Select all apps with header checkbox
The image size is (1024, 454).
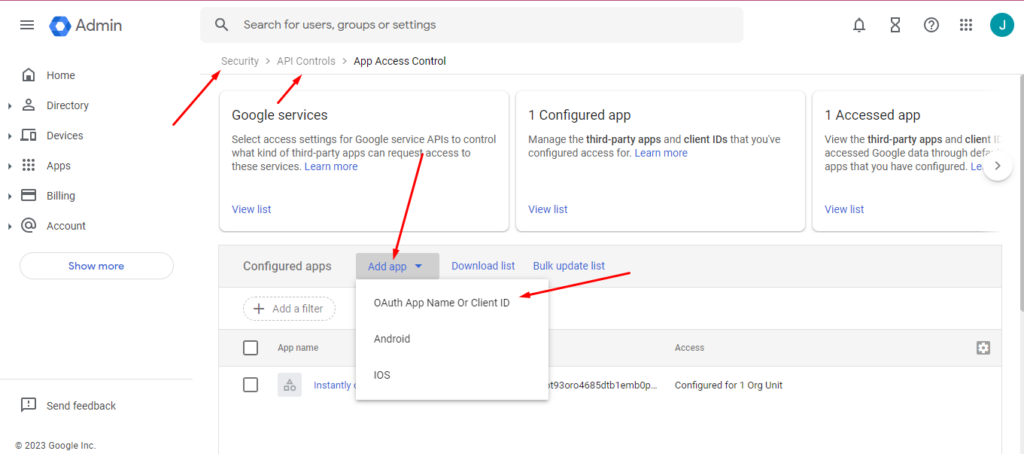tap(250, 348)
